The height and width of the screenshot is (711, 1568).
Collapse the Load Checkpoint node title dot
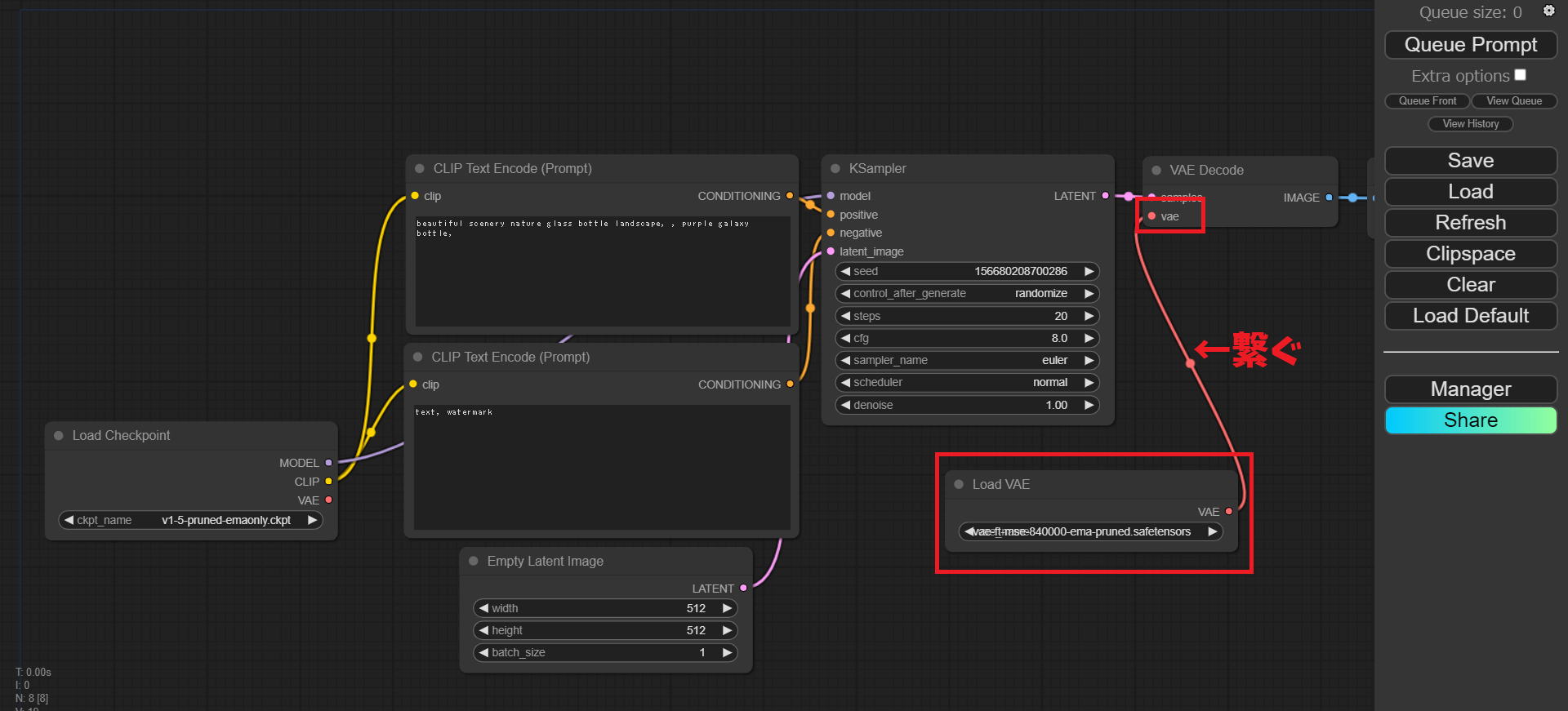[x=59, y=436]
